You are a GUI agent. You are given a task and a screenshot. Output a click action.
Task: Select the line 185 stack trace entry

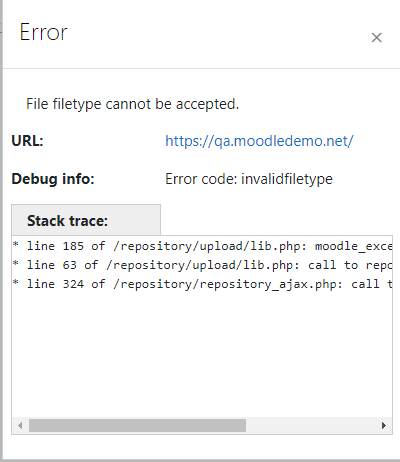click(x=202, y=246)
